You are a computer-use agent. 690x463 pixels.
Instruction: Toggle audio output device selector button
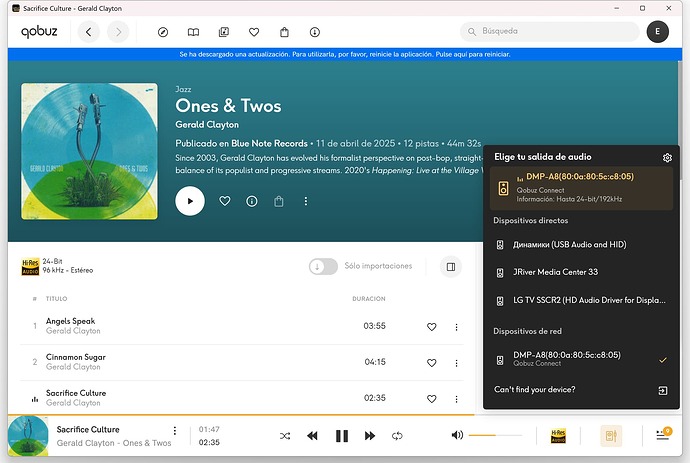pos(611,436)
